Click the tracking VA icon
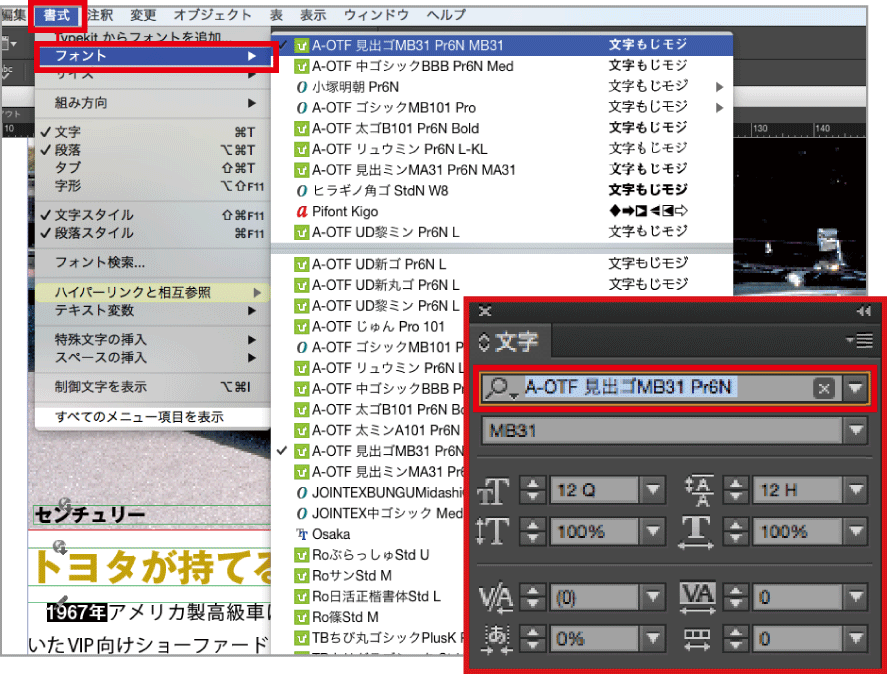The image size is (887, 674). (697, 598)
